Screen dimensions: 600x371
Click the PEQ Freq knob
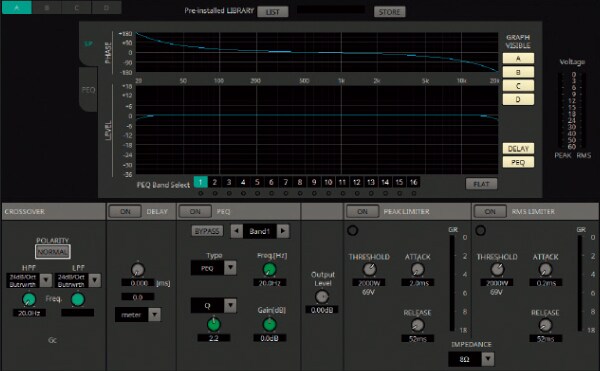[x=269, y=269]
